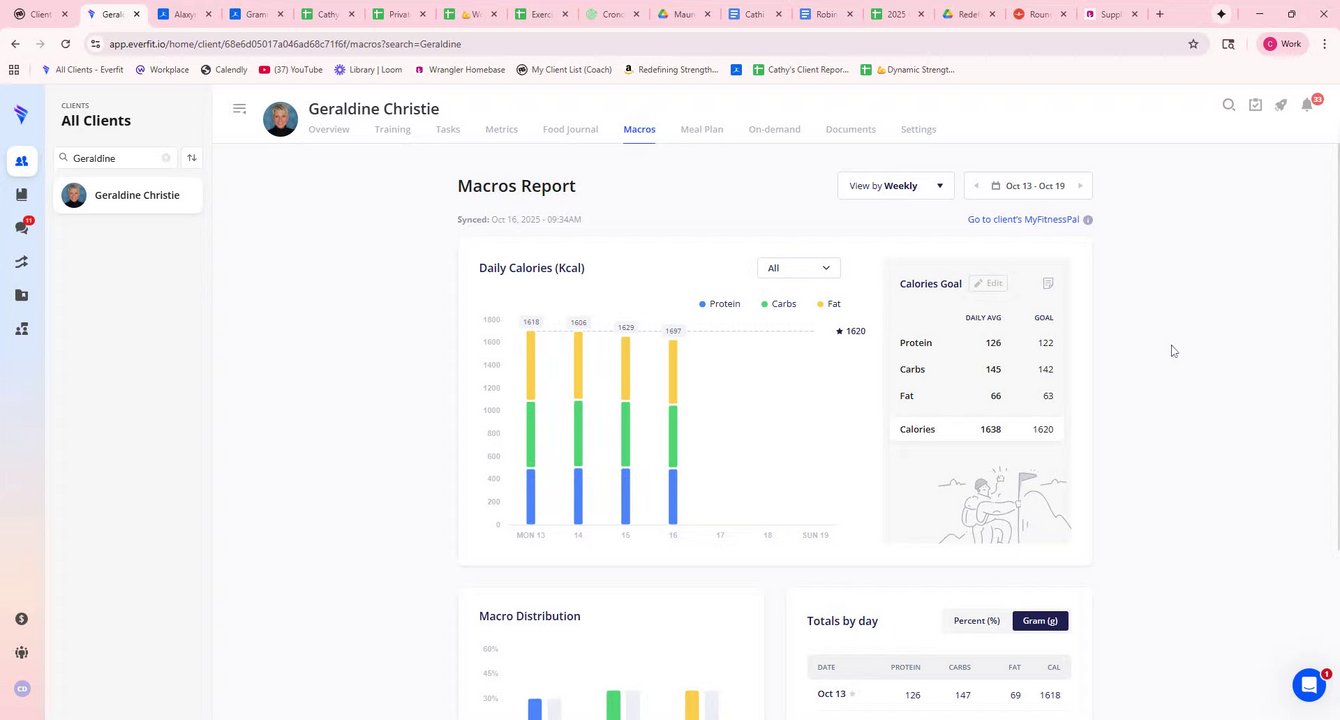Bookmark this page with the star icon

[1193, 44]
